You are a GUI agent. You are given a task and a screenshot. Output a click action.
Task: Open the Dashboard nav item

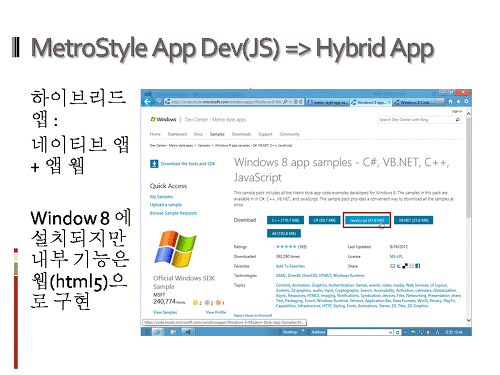tap(177, 134)
